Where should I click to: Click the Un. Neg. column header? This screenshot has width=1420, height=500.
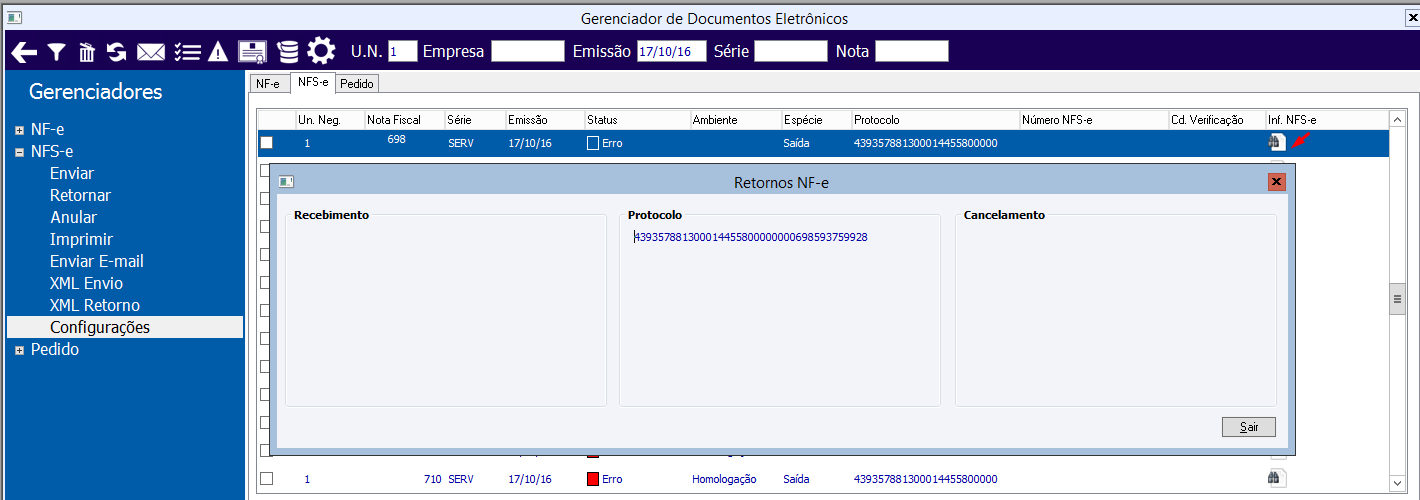pos(329,120)
